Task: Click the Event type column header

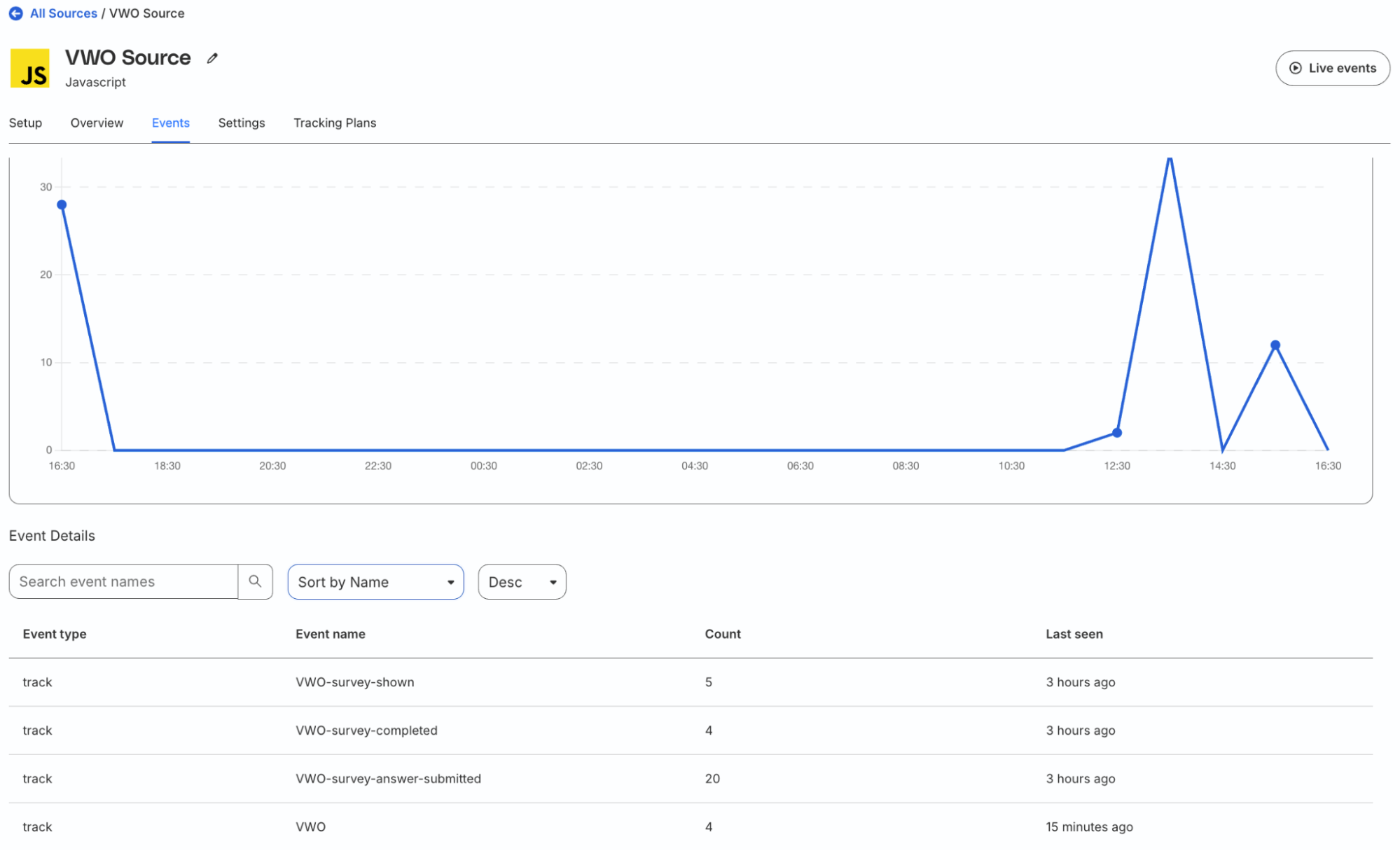Action: pyautogui.click(x=55, y=634)
